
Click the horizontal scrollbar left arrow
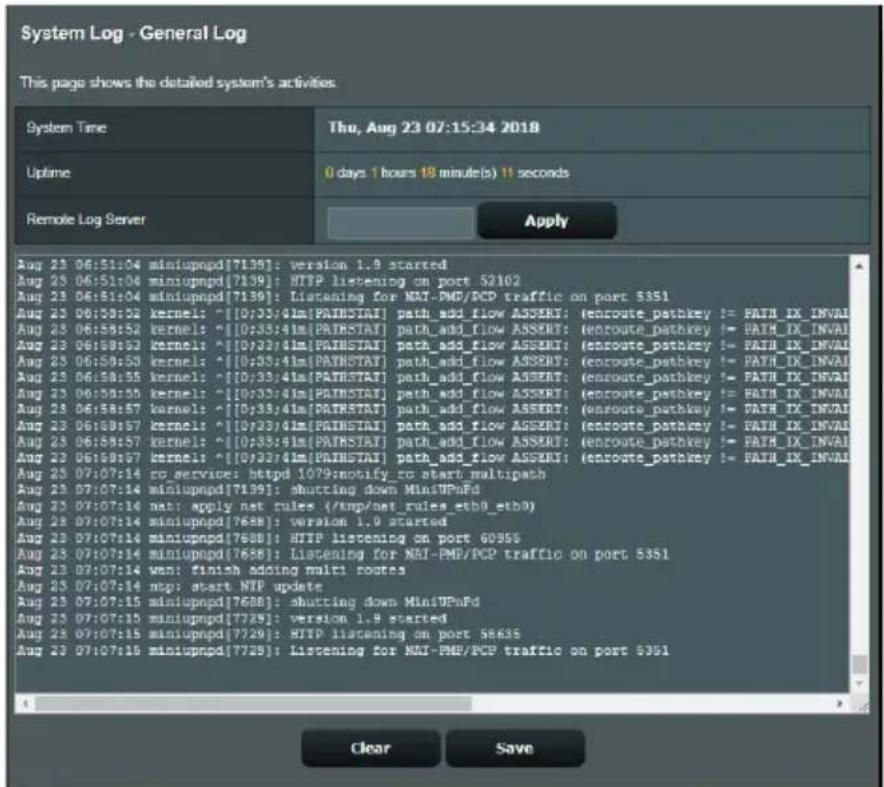click(25, 703)
